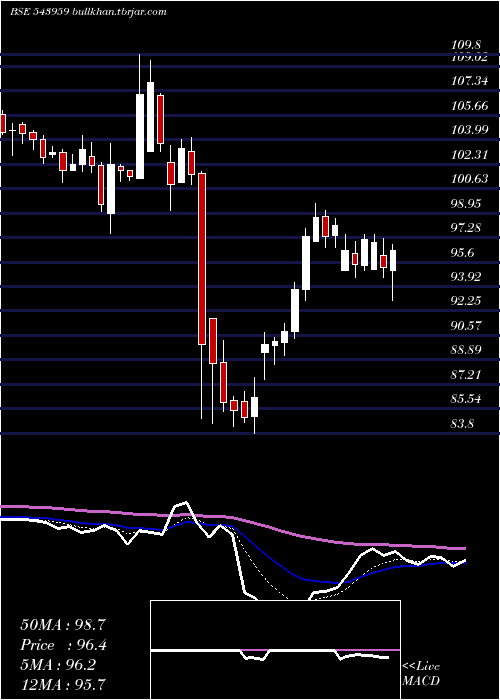Select the 107.34 price axis label
This screenshot has width=500, height=700.
point(469,81)
